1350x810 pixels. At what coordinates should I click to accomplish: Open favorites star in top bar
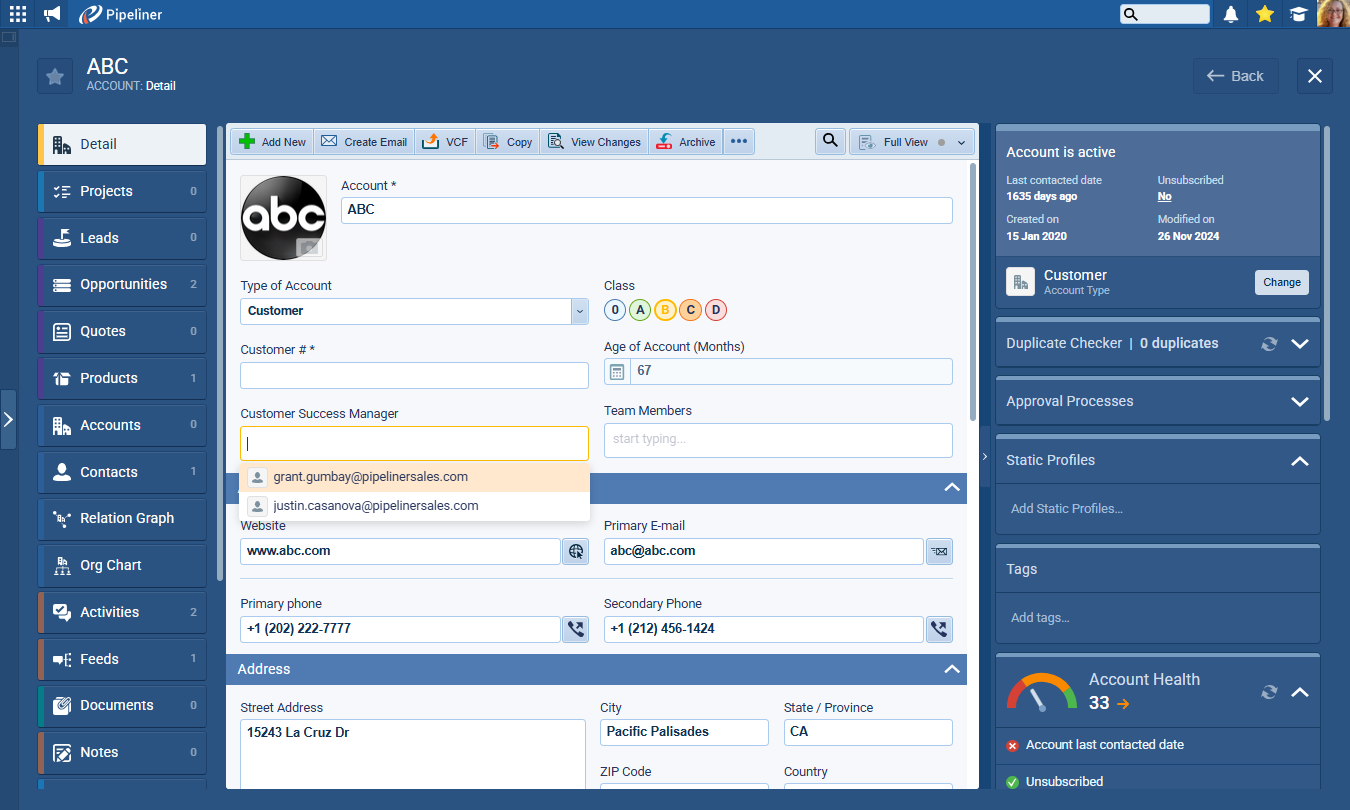(x=1265, y=14)
